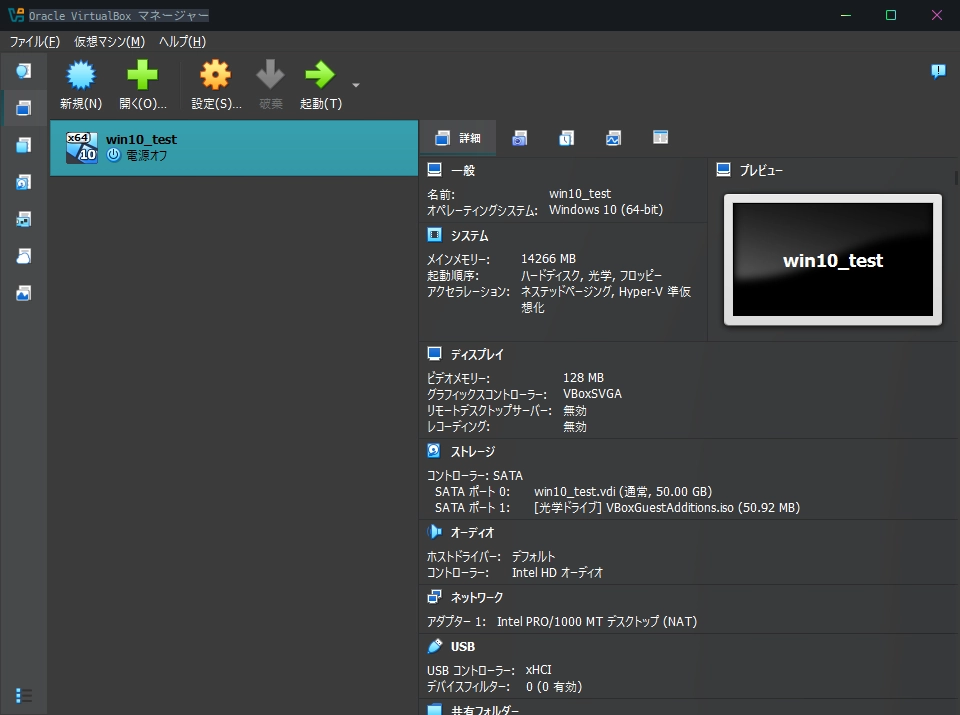
Task: Open the start-mode dropdown arrow beside 起動(T)
Action: tap(356, 85)
